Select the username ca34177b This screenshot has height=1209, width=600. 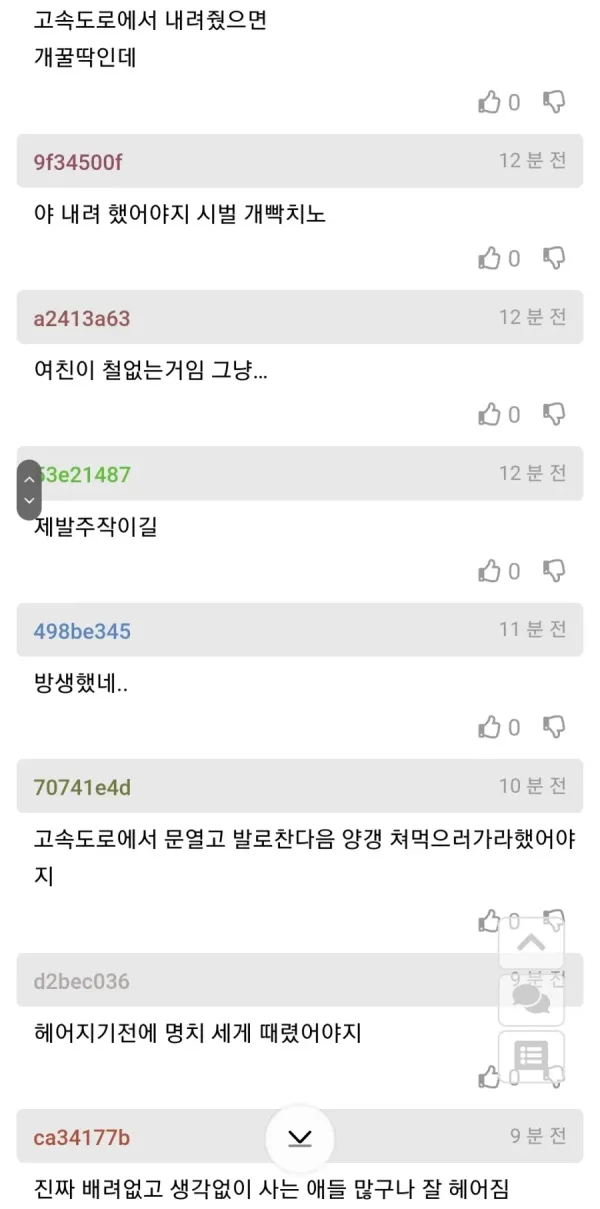tap(81, 1137)
